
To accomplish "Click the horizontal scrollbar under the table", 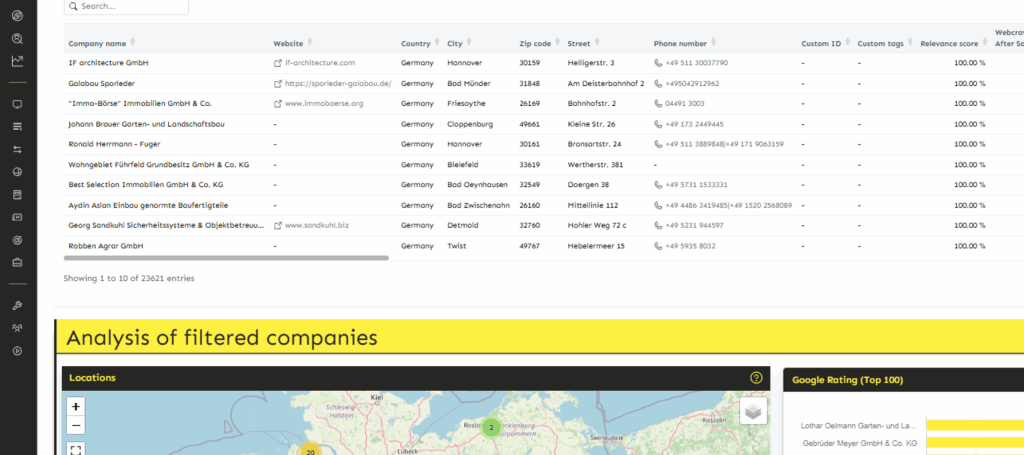I will point(226,258).
